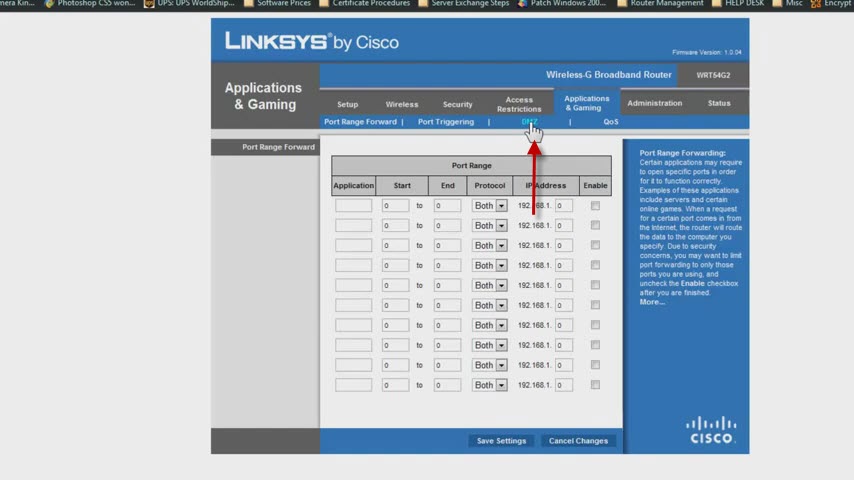Click the Linksys by Cisco logo

pyautogui.click(x=312, y=41)
